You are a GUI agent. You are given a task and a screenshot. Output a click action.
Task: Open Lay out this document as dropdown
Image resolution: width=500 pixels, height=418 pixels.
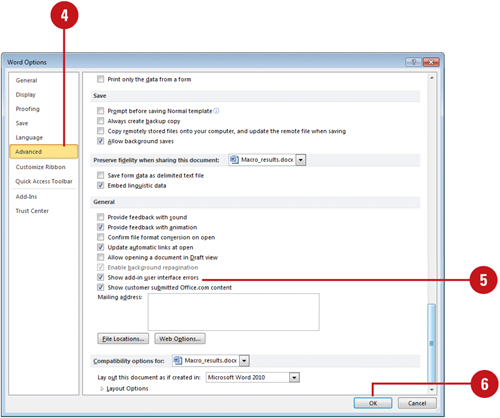(294, 378)
